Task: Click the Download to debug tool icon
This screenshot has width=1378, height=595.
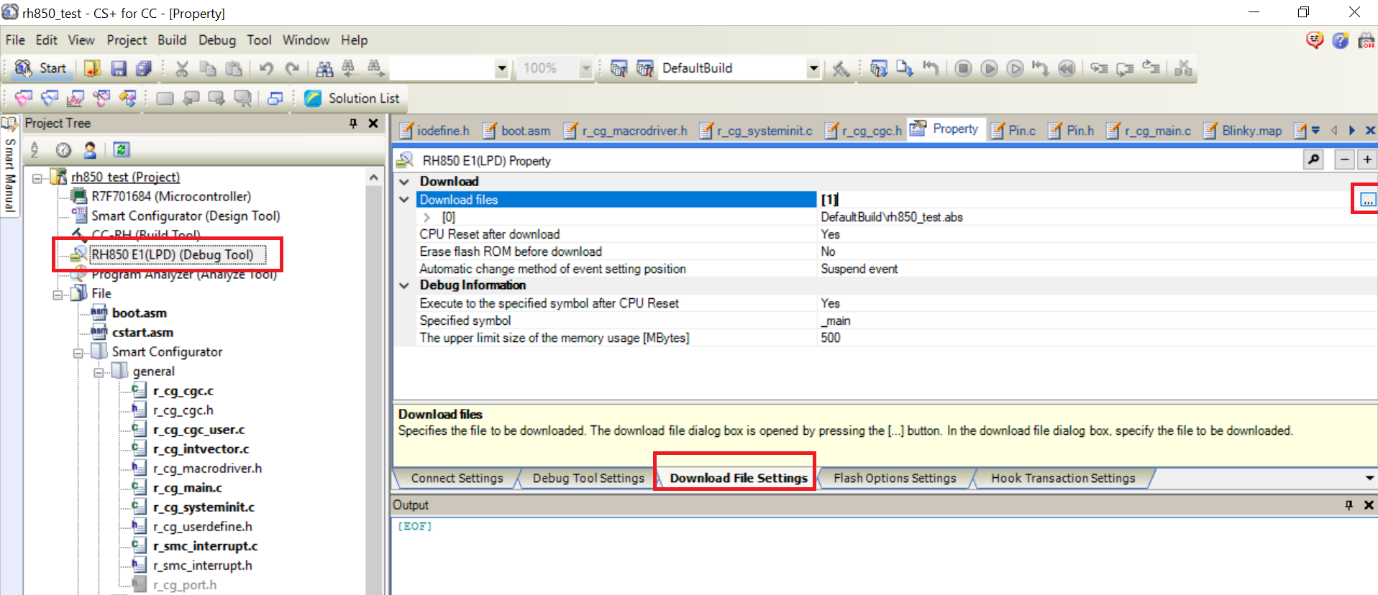Action: click(905, 69)
